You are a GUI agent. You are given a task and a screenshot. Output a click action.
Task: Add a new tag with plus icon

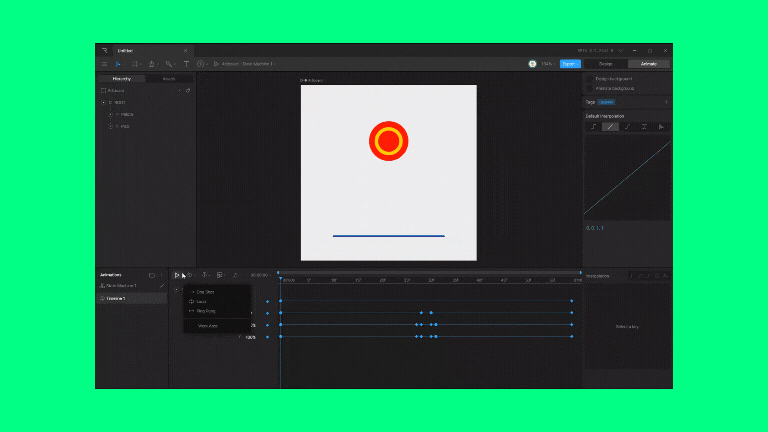coord(666,102)
